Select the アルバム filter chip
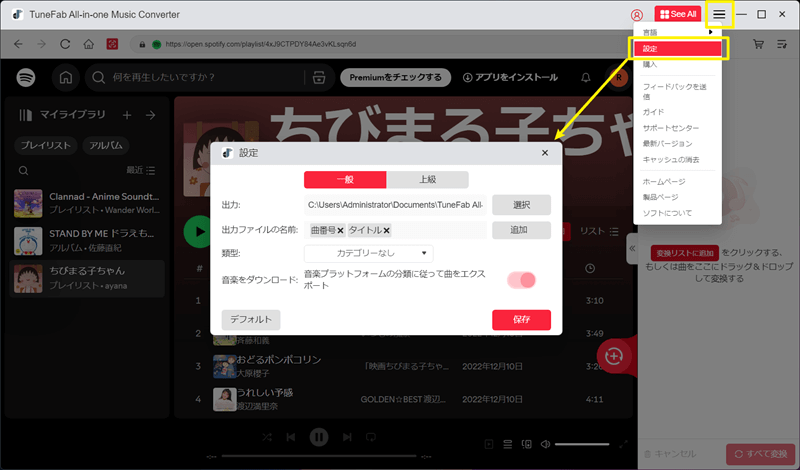800x470 pixels. click(x=106, y=145)
